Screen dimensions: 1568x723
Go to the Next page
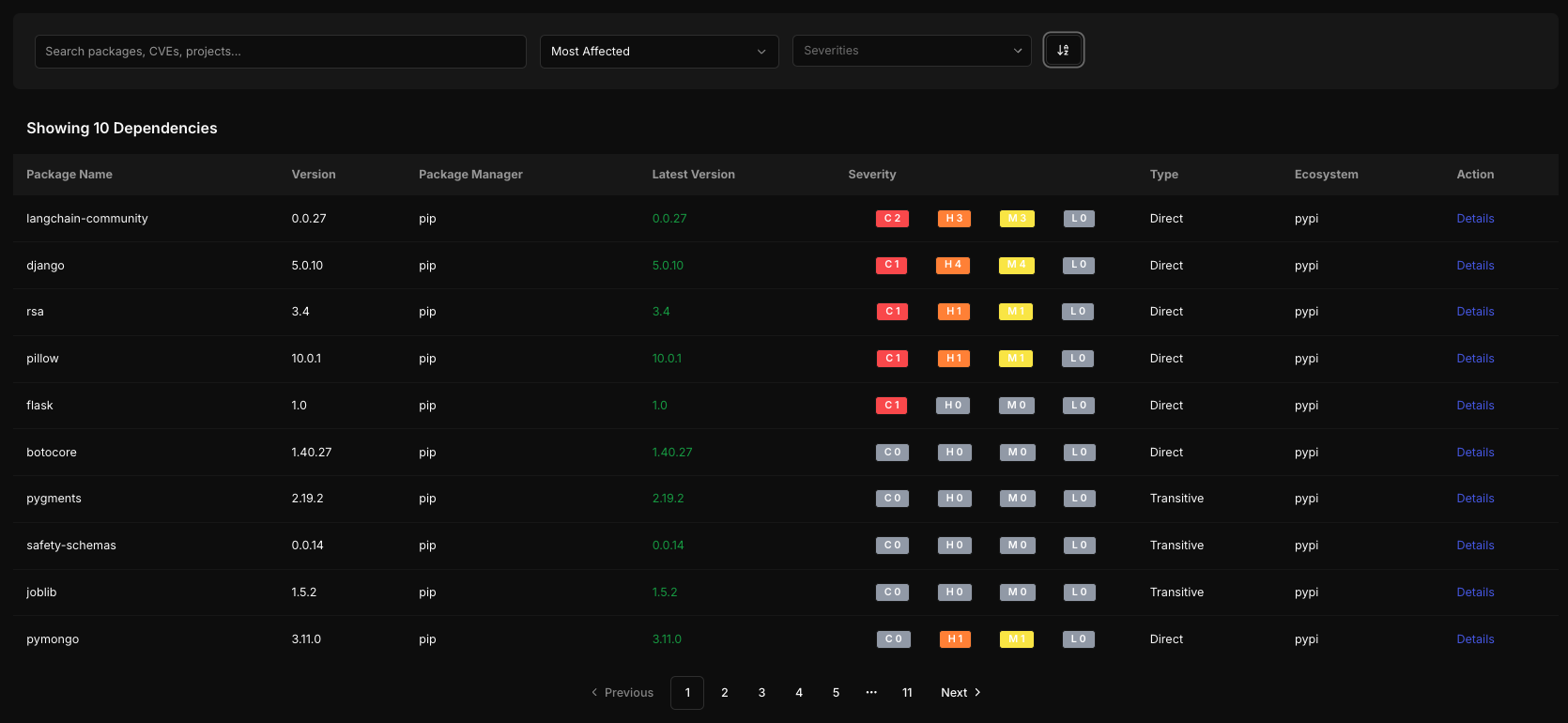pos(961,693)
